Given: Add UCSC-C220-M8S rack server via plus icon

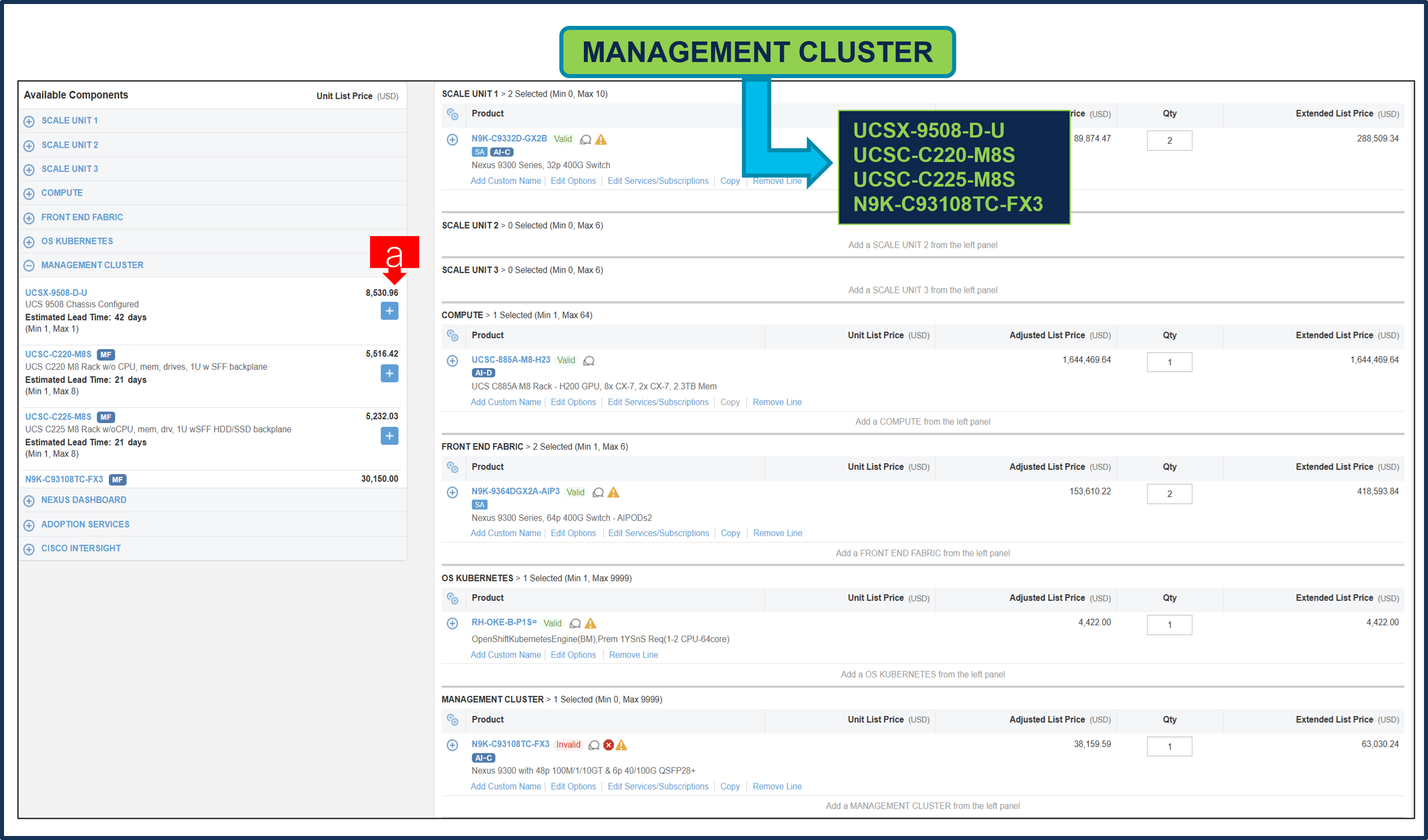Looking at the screenshot, I should [x=389, y=373].
